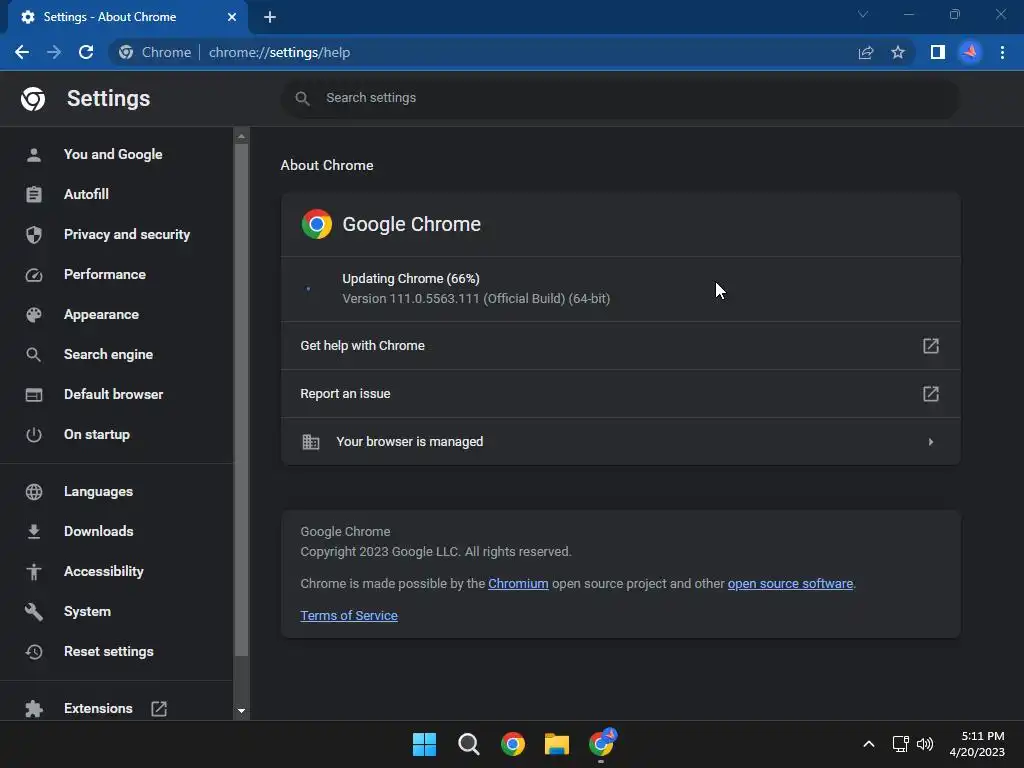
Task: Show hidden system tray icons
Action: coord(869,744)
